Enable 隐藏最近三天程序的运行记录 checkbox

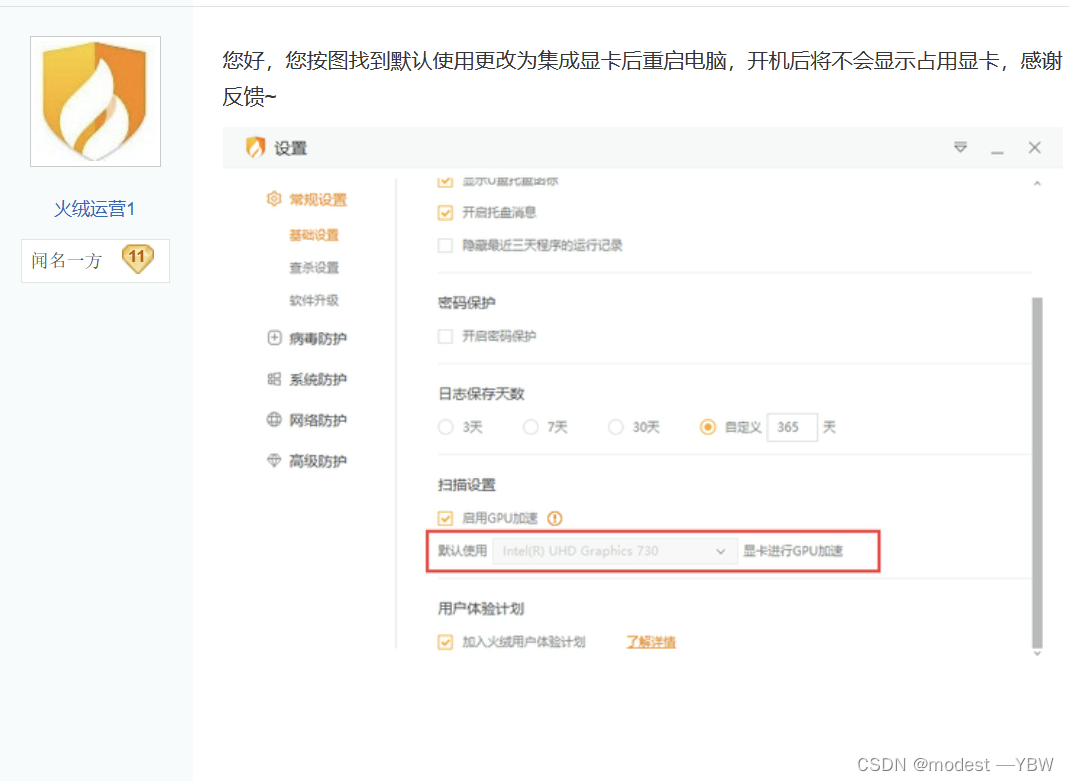pyautogui.click(x=445, y=245)
